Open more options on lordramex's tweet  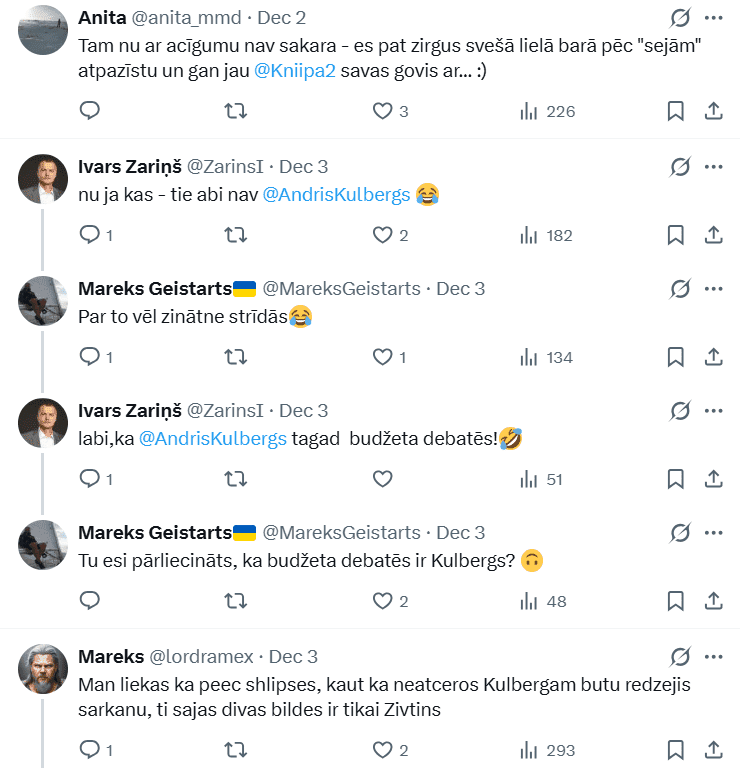pos(714,656)
